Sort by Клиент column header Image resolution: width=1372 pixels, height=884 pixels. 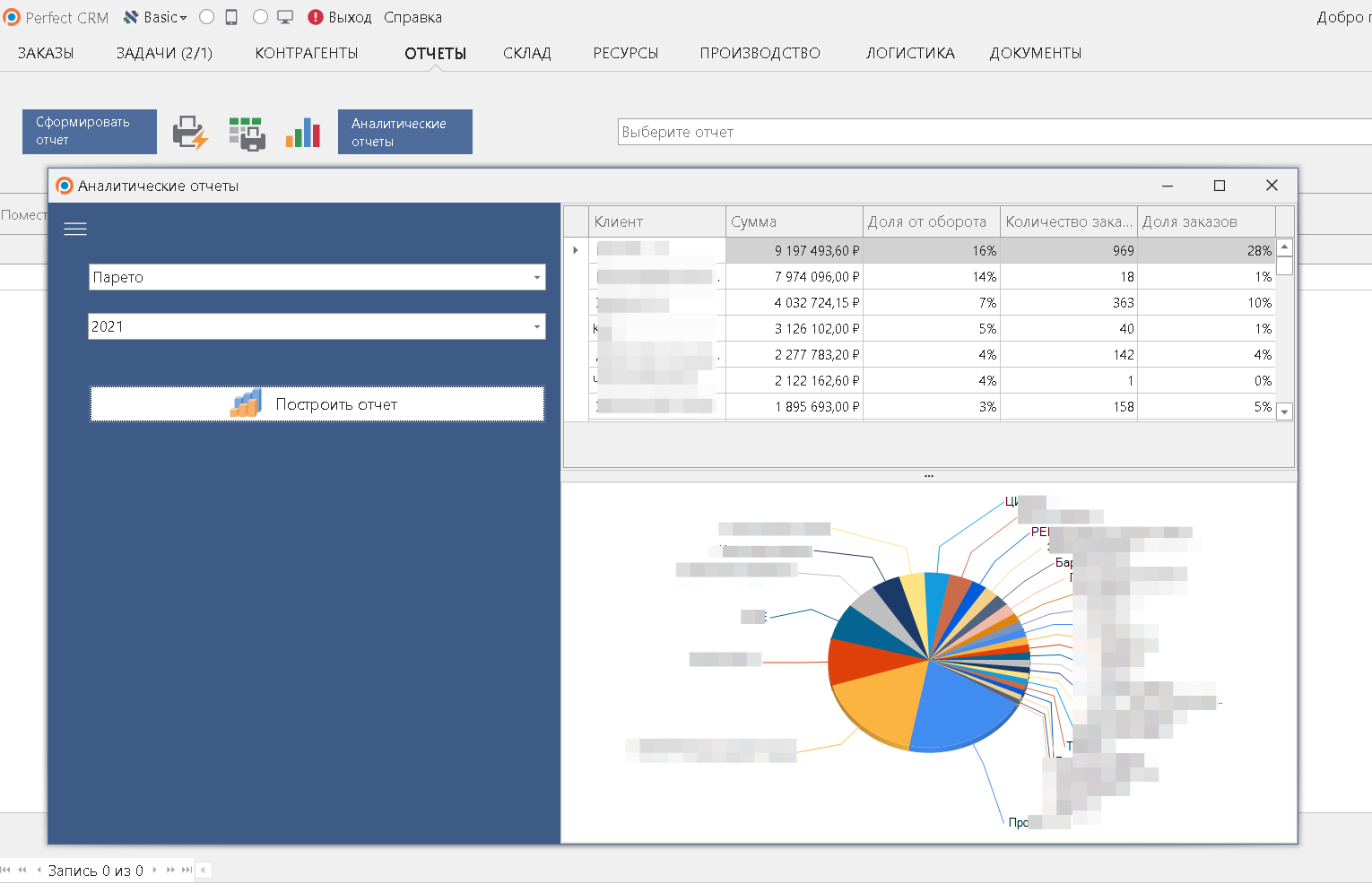(x=657, y=221)
